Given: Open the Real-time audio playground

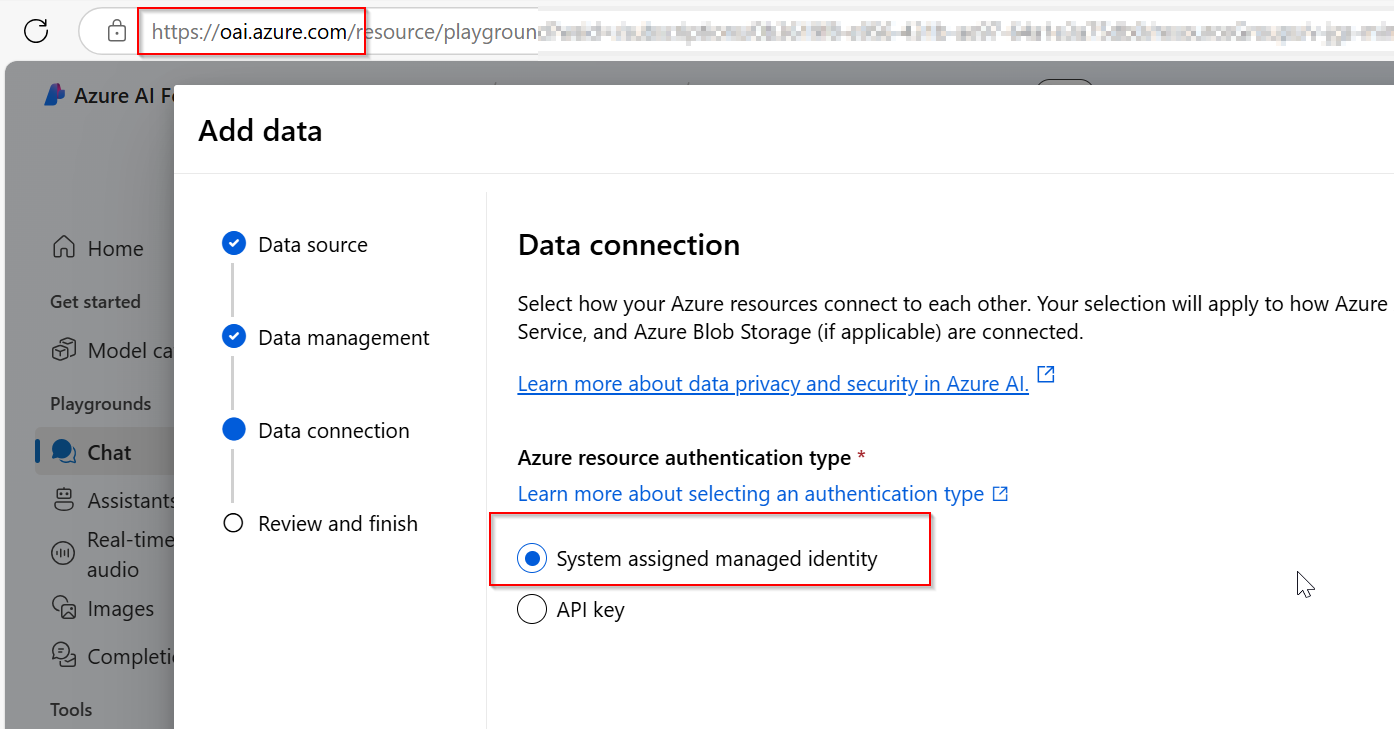Looking at the screenshot, I should point(105,554).
